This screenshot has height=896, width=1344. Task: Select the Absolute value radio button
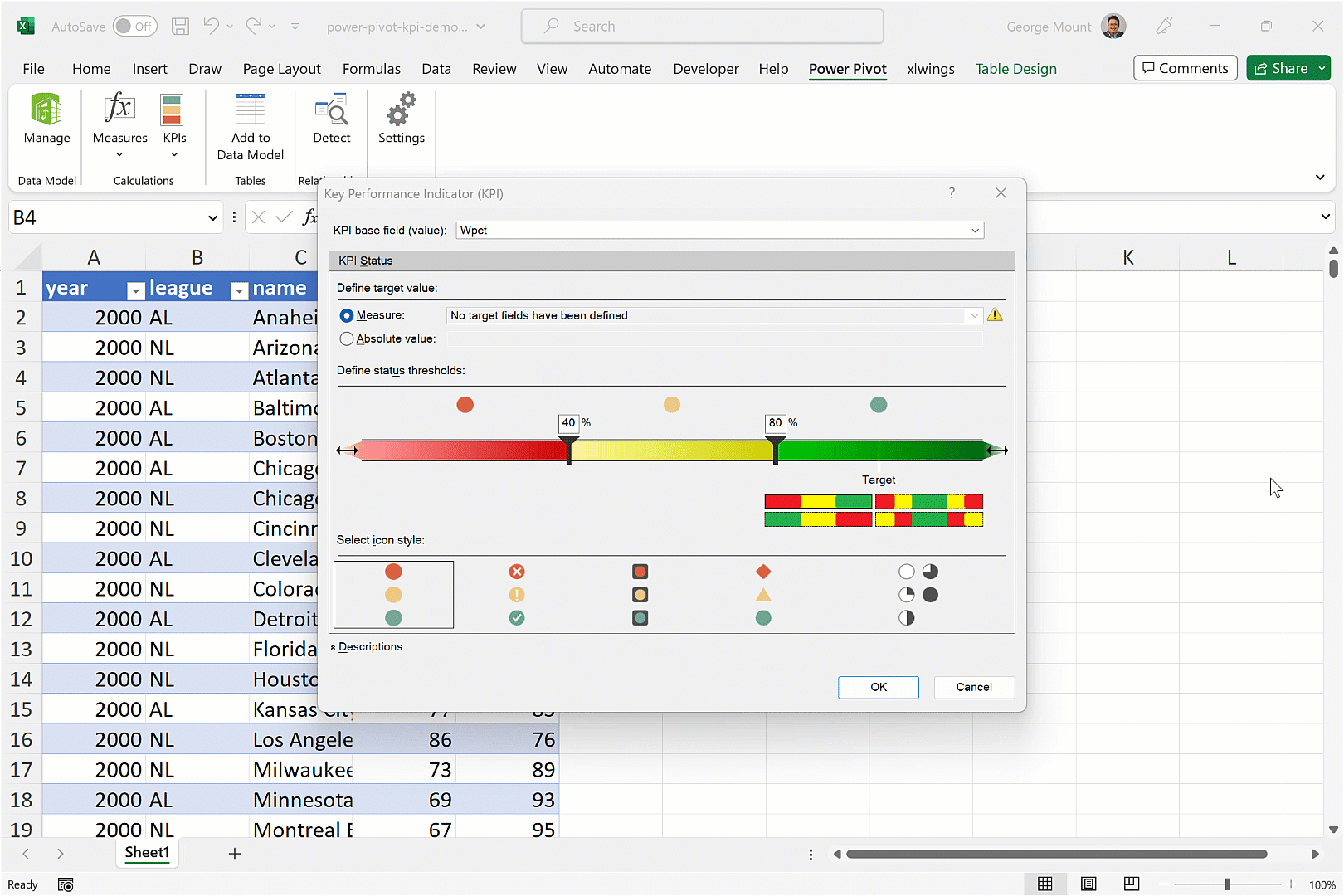[347, 338]
